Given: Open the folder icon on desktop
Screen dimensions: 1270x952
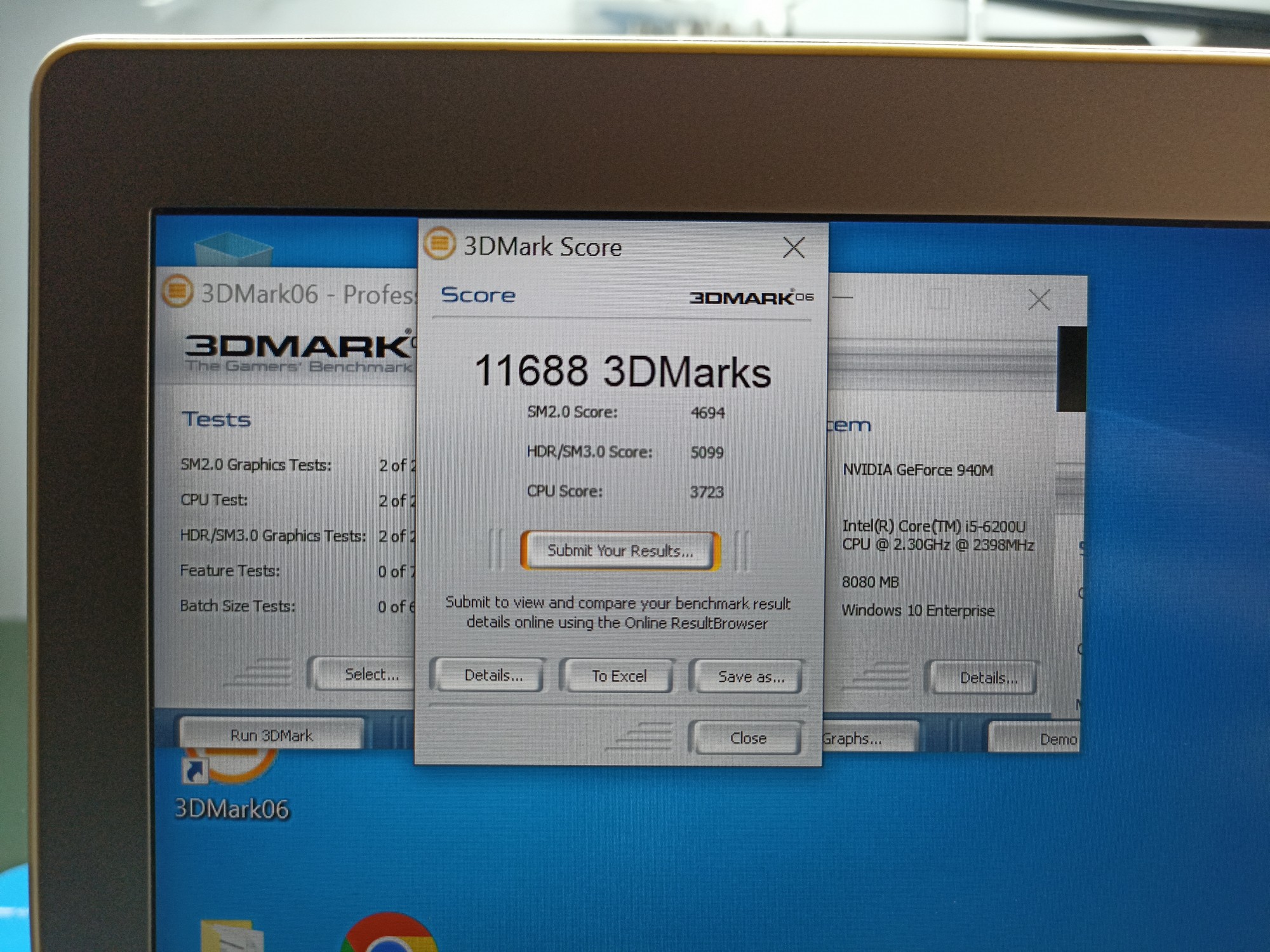Looking at the screenshot, I should (231, 935).
